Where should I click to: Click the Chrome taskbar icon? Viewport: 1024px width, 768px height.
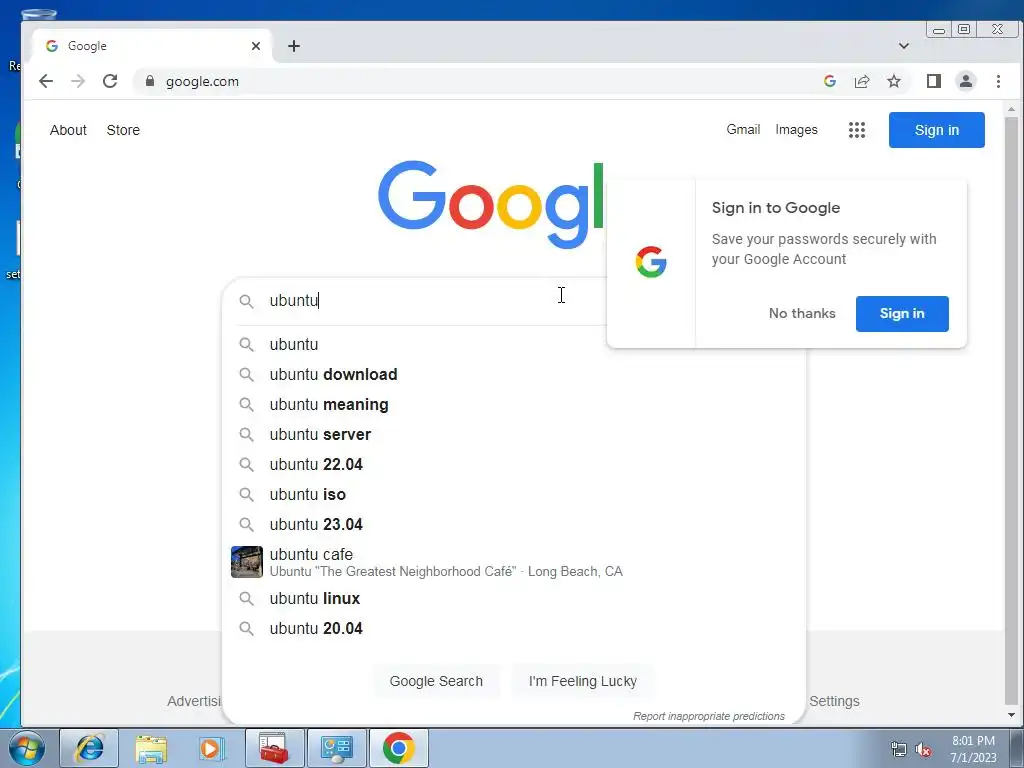398,748
